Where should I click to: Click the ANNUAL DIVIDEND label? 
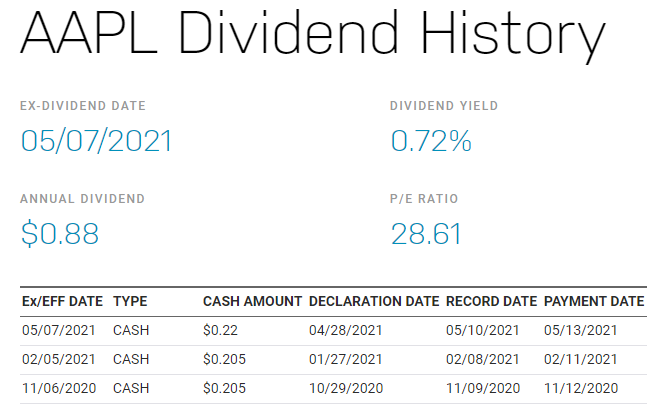[x=83, y=199]
